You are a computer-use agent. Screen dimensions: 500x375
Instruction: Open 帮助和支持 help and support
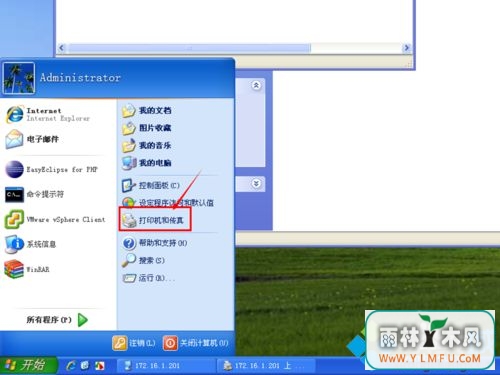155,243
